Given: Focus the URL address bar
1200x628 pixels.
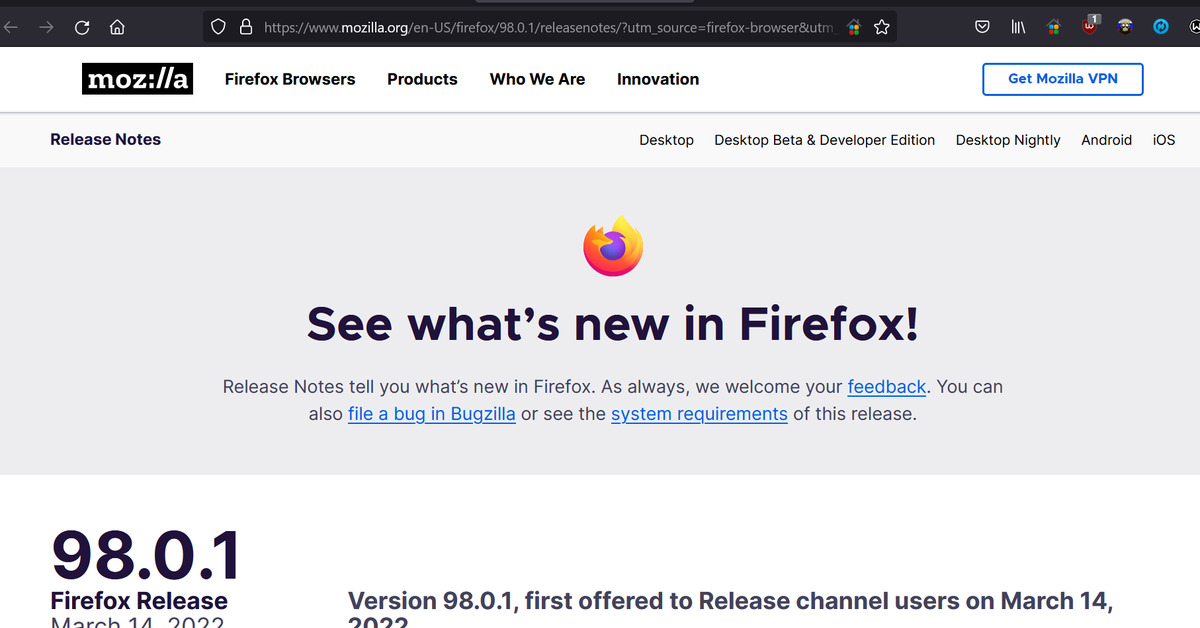Looking at the screenshot, I should 545,28.
